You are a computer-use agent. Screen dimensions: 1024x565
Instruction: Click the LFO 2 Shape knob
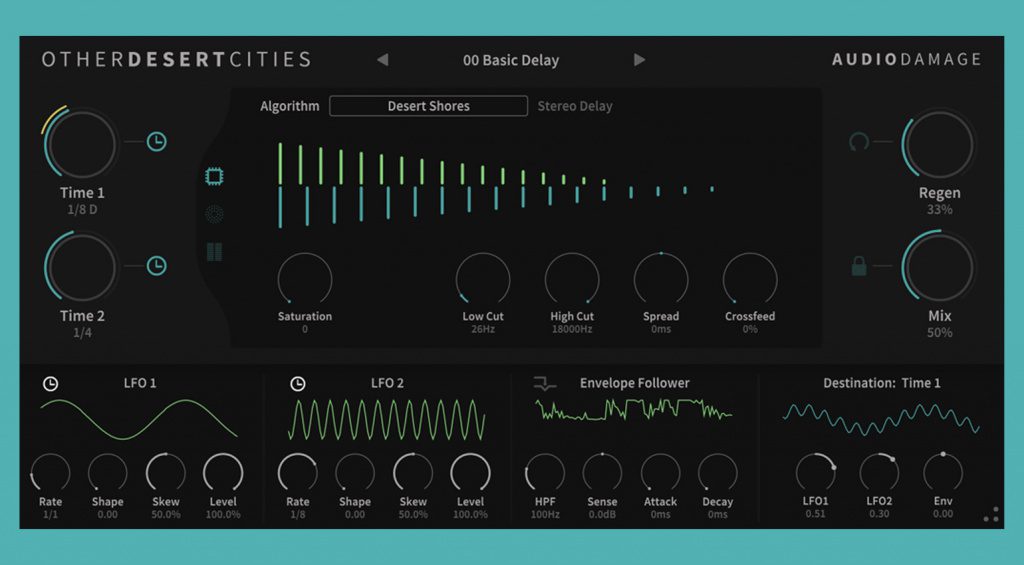coord(355,473)
